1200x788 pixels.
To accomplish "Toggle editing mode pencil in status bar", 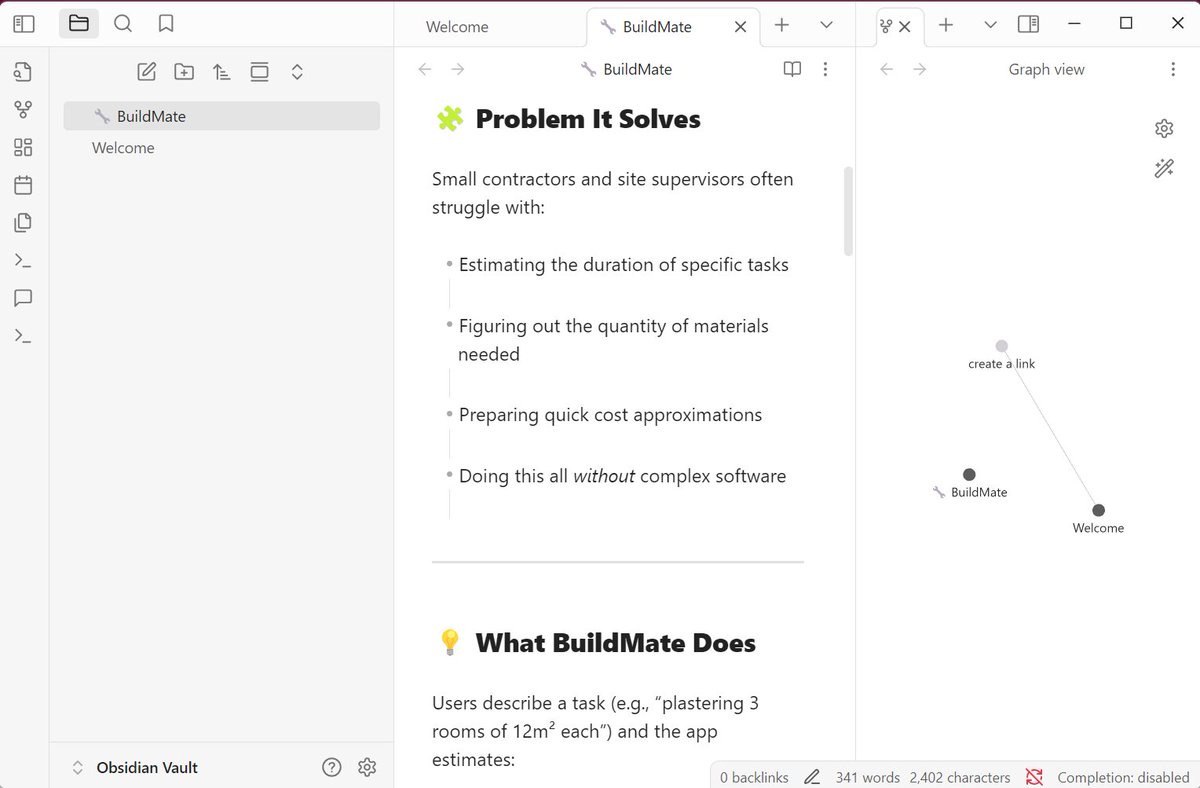I will (812, 777).
